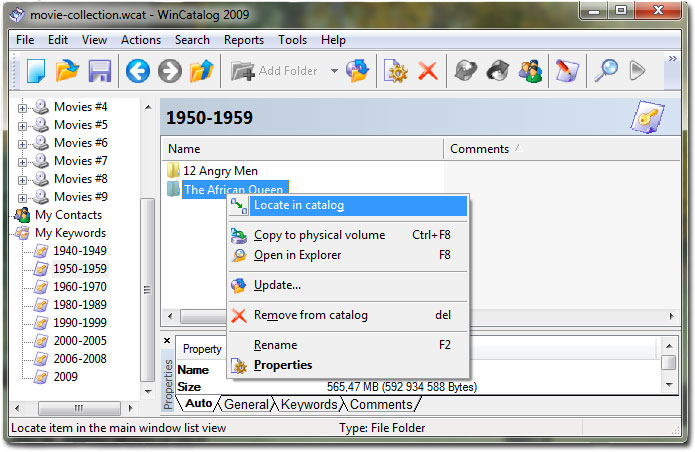Switch to the Auto properties tab
This screenshot has width=695, height=452.
199,404
